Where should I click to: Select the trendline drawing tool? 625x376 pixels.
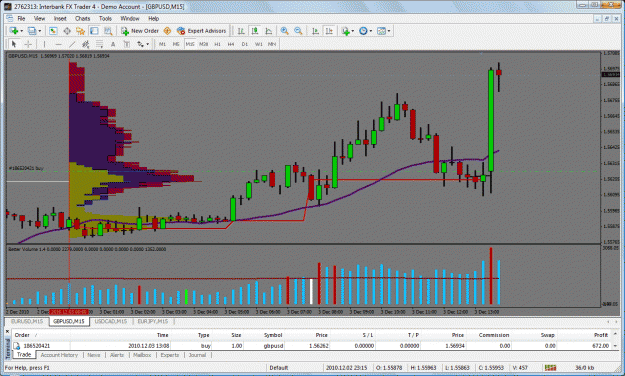click(72, 44)
